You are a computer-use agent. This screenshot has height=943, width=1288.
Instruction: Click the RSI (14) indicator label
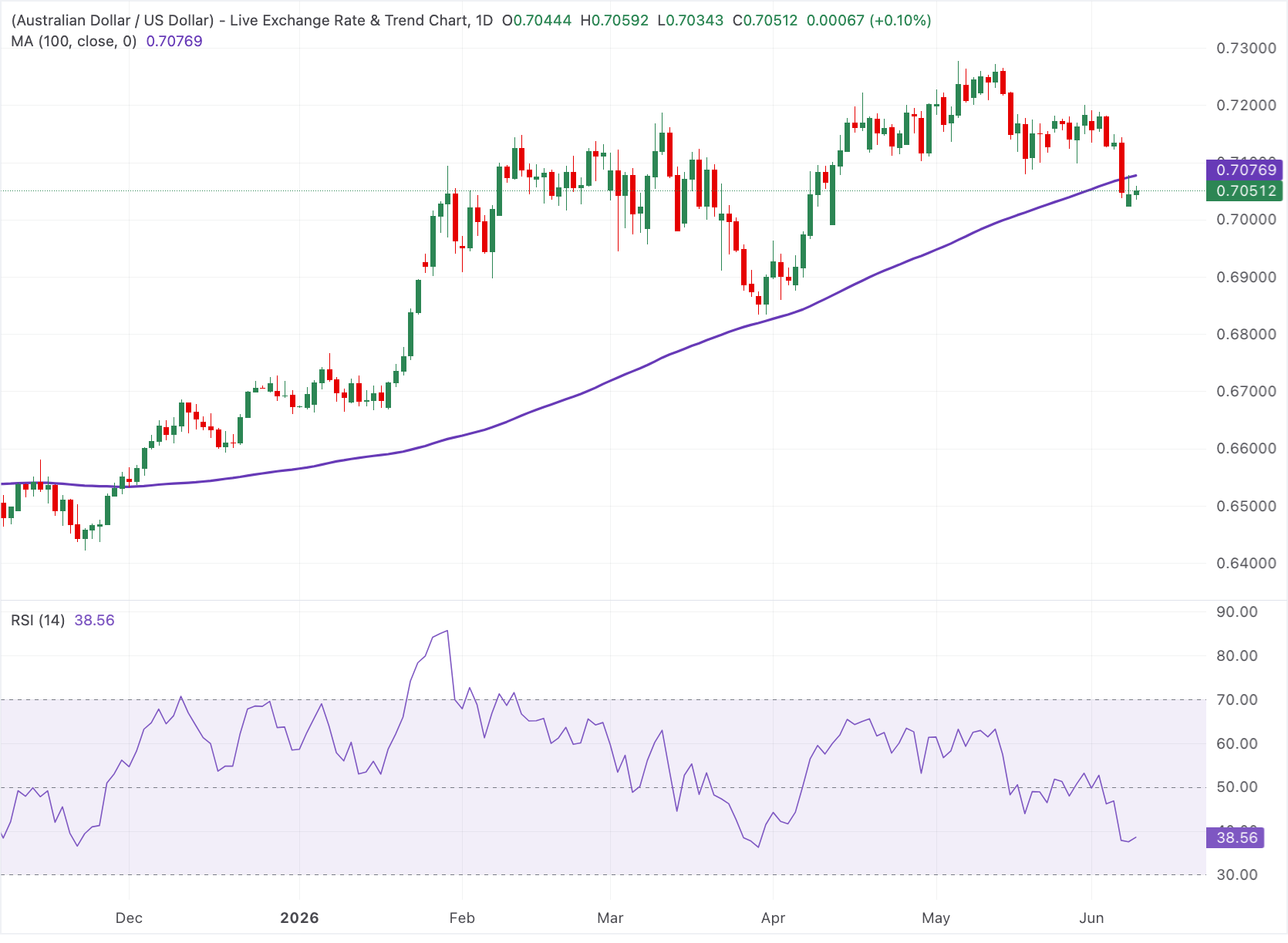38,621
